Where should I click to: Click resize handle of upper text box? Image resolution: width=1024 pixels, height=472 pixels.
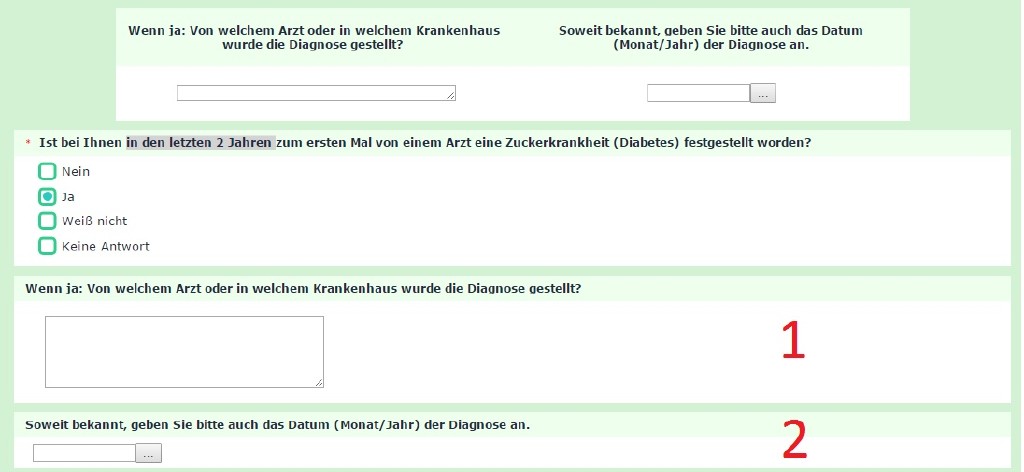[x=451, y=96]
